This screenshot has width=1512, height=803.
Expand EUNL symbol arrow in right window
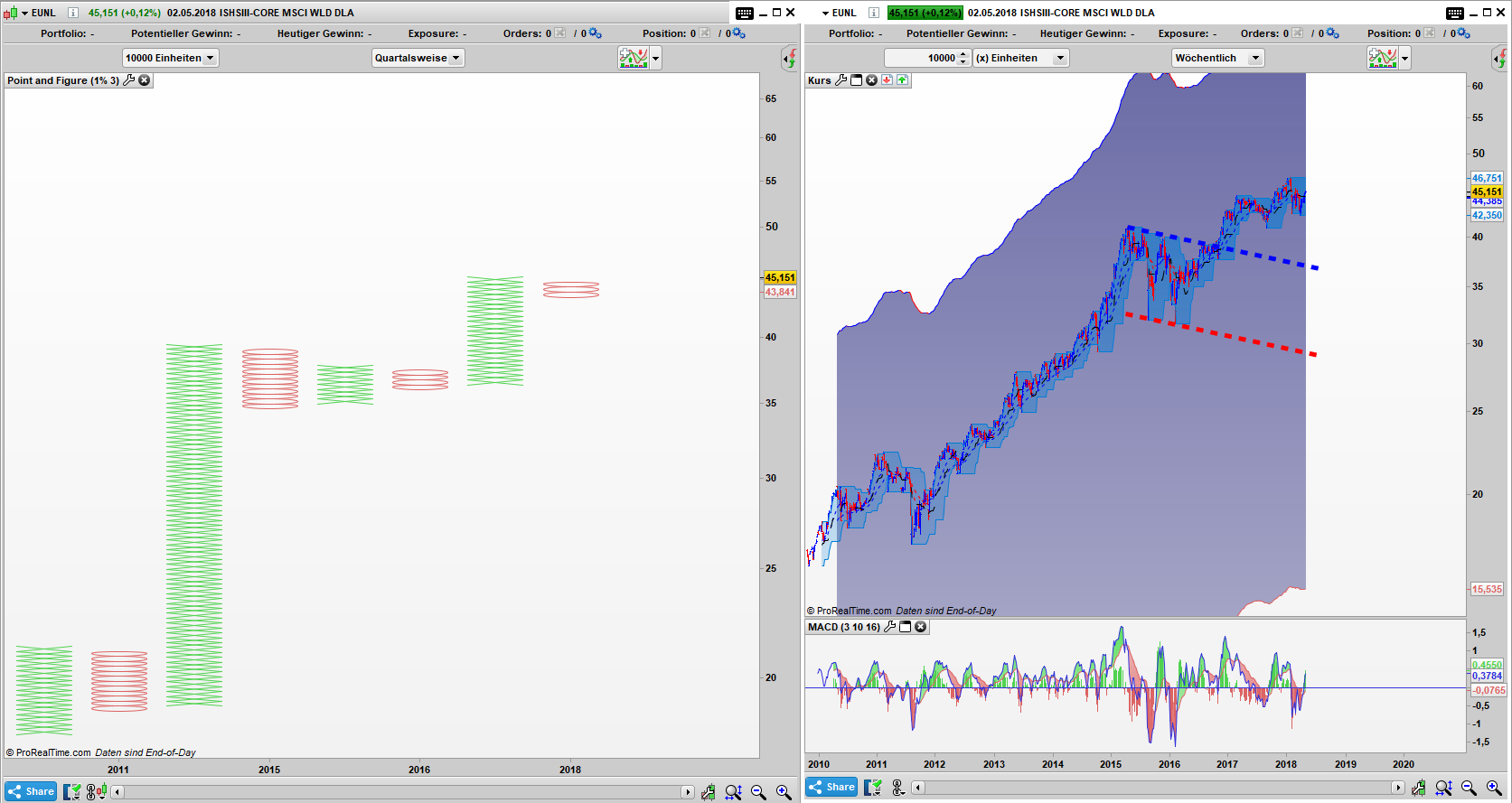pyautogui.click(x=825, y=14)
